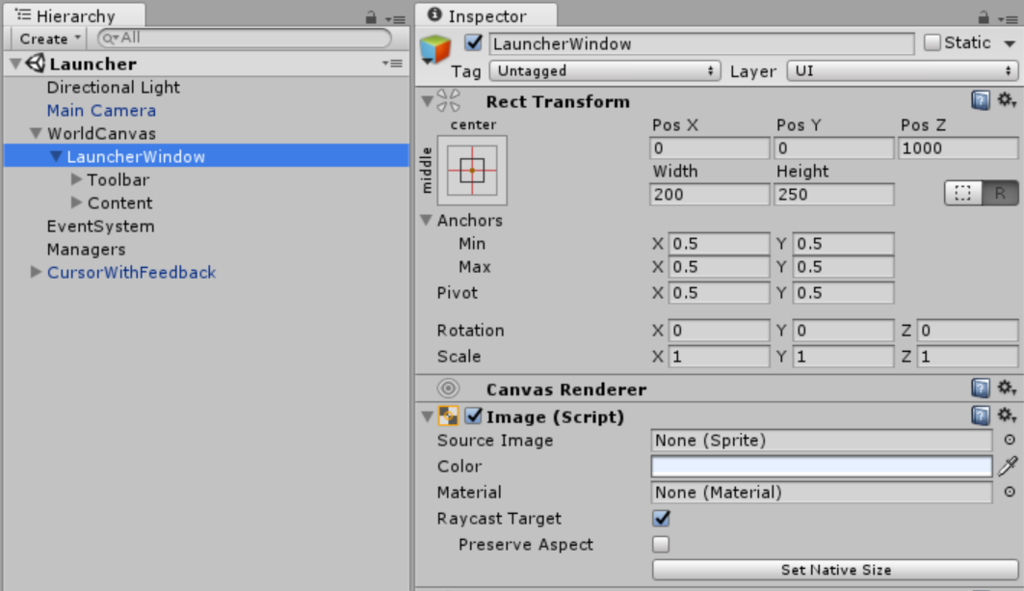Open Canvas Renderer gear settings menu

pyautogui.click(x=1006, y=388)
